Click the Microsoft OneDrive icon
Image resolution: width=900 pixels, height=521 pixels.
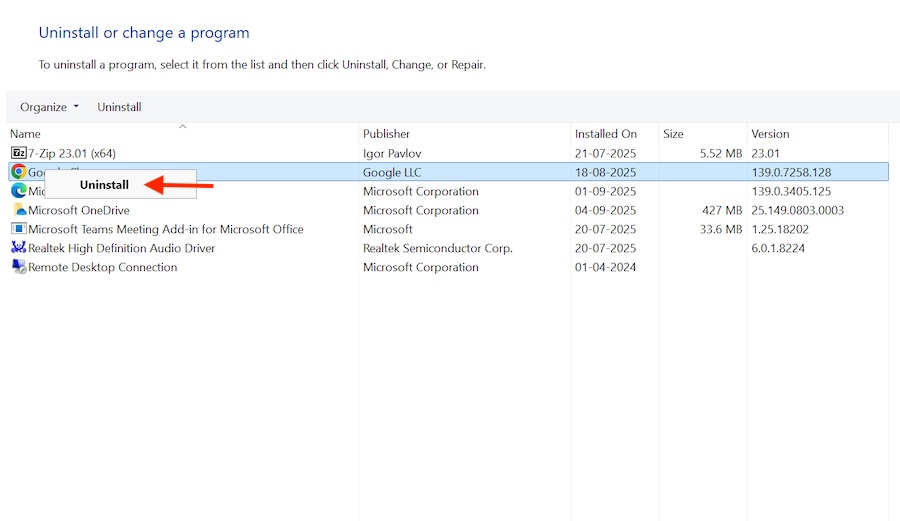coord(20,209)
